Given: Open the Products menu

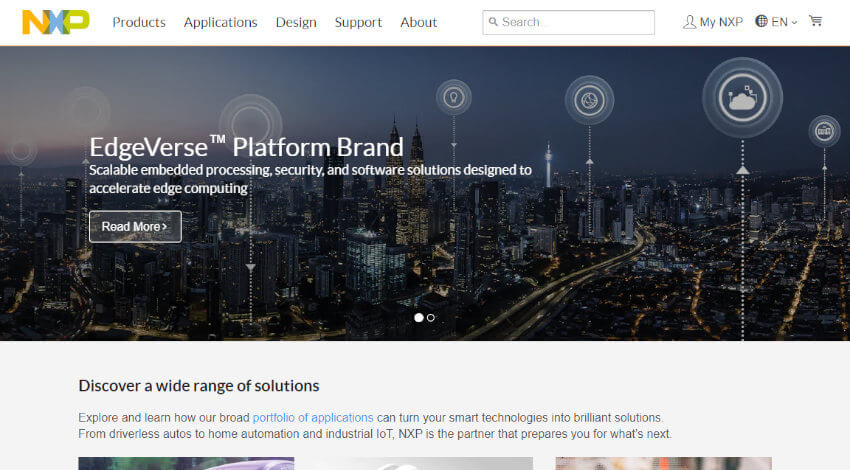Looking at the screenshot, I should [139, 22].
